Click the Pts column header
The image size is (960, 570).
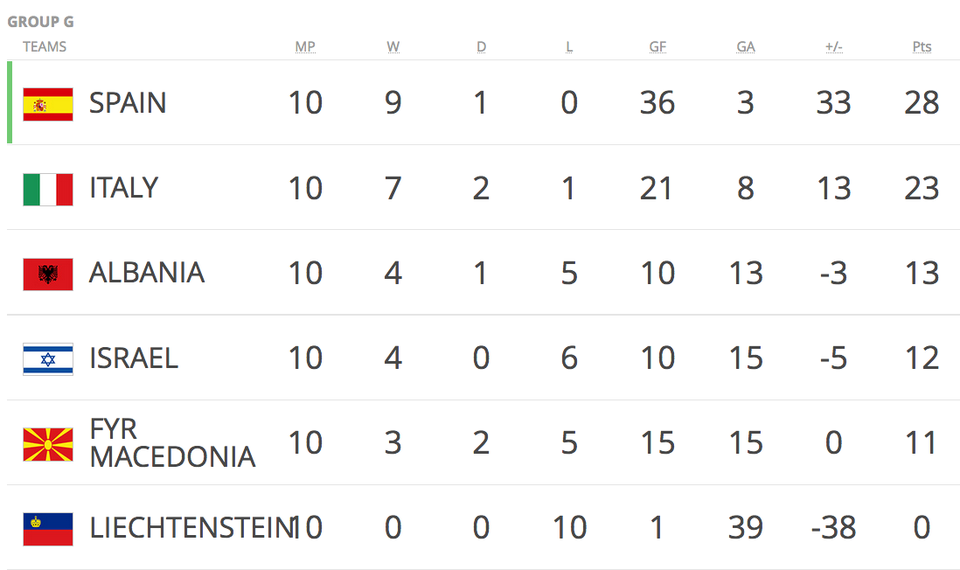[x=921, y=47]
